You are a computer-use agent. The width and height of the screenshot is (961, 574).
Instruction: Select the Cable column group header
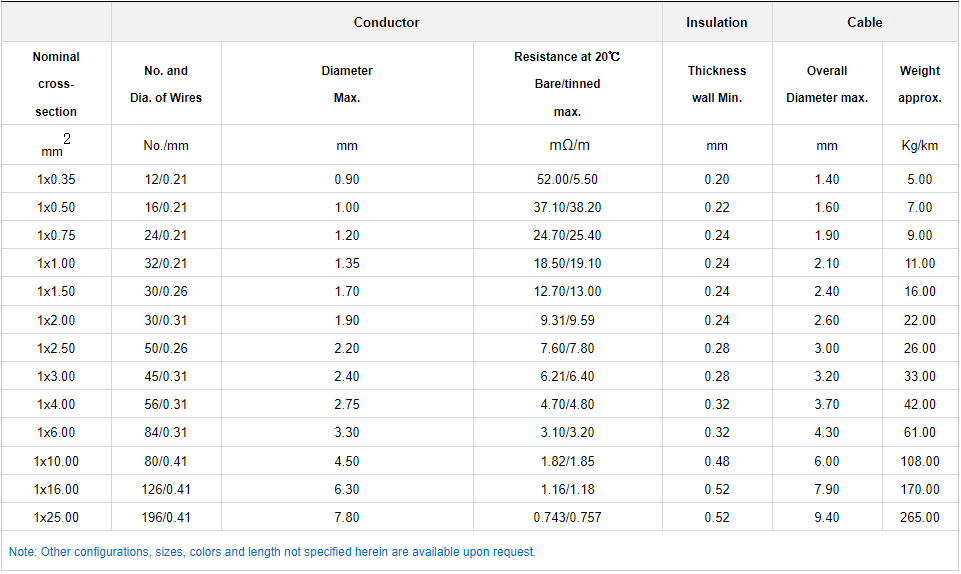(x=865, y=22)
